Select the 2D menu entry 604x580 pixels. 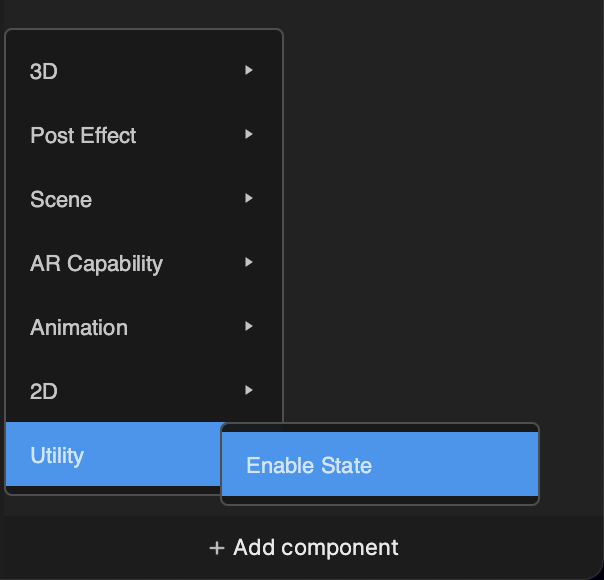click(x=144, y=391)
